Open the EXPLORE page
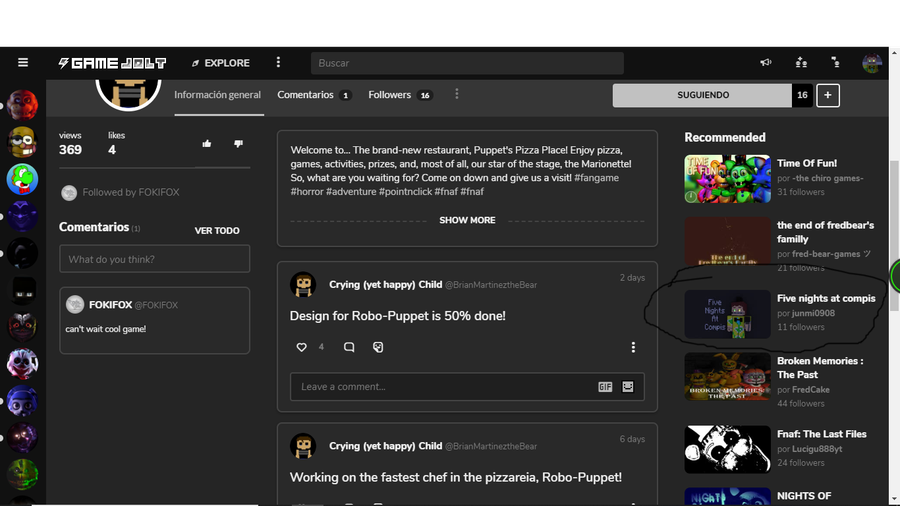Viewport: 900px width, 506px height. 220,63
